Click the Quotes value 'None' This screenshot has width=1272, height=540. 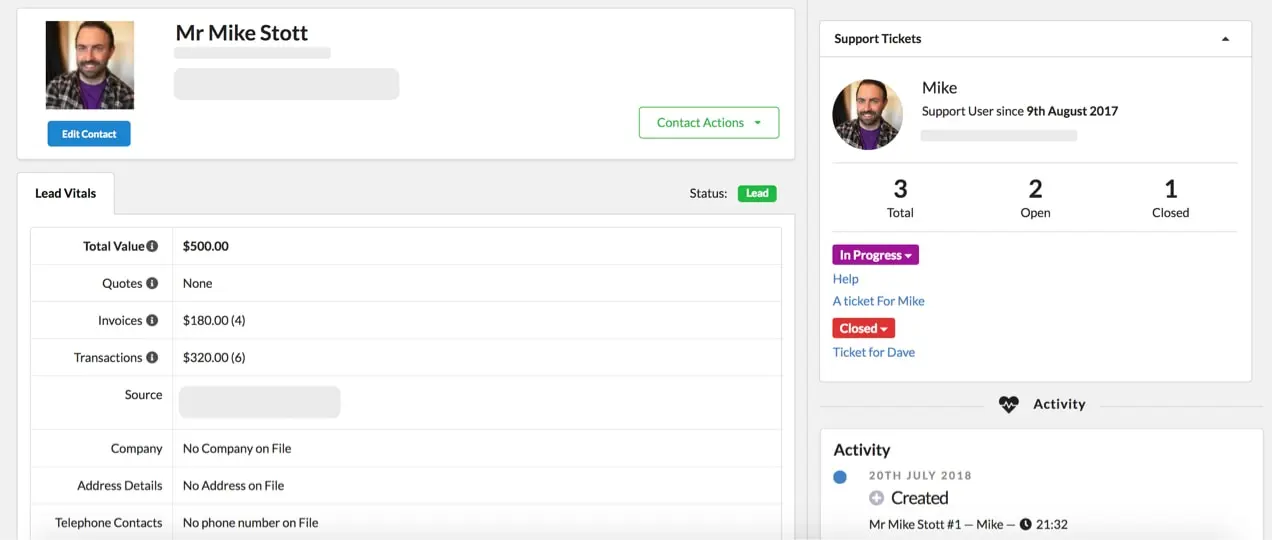[198, 283]
